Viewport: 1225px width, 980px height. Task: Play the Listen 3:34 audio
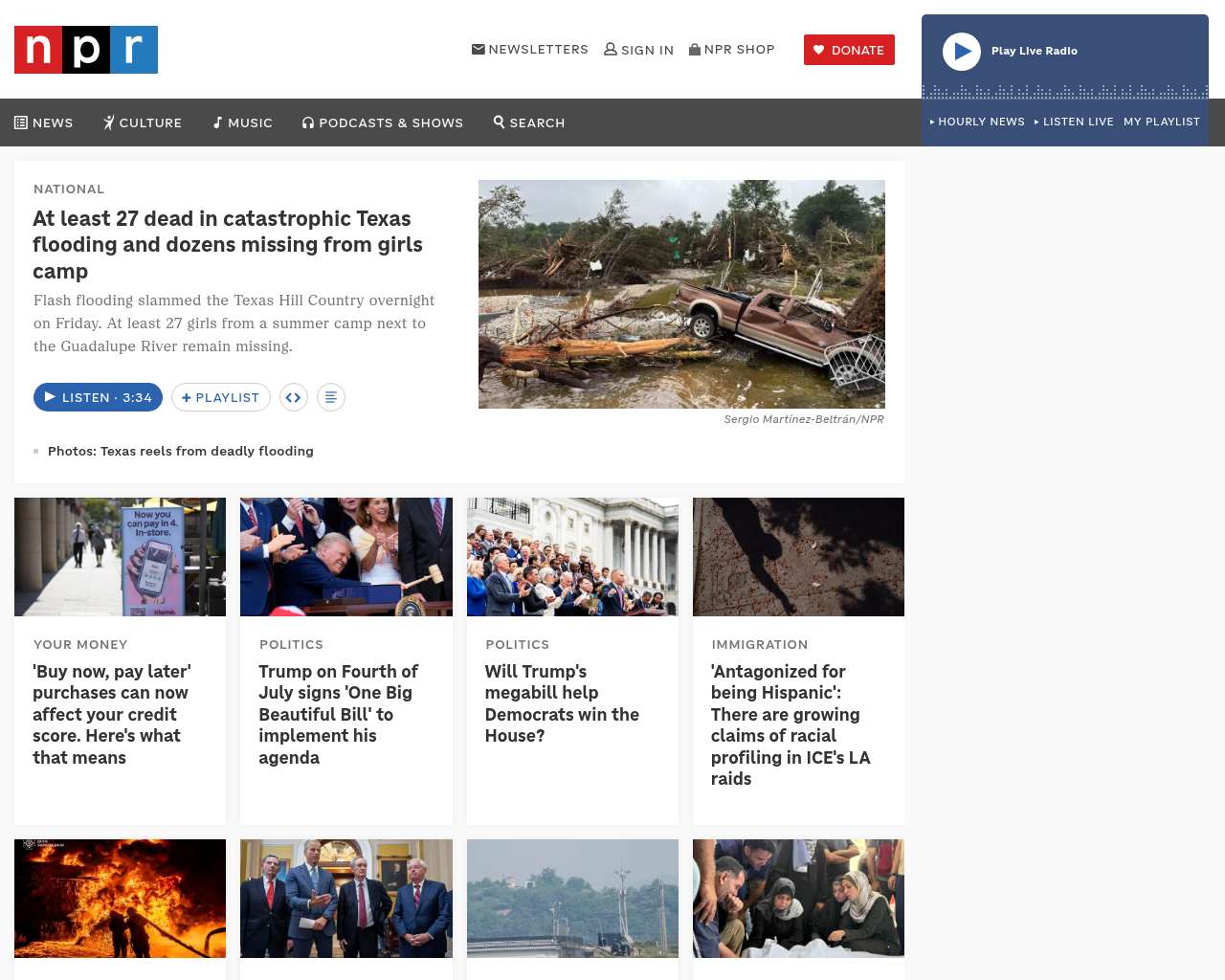pyautogui.click(x=98, y=397)
